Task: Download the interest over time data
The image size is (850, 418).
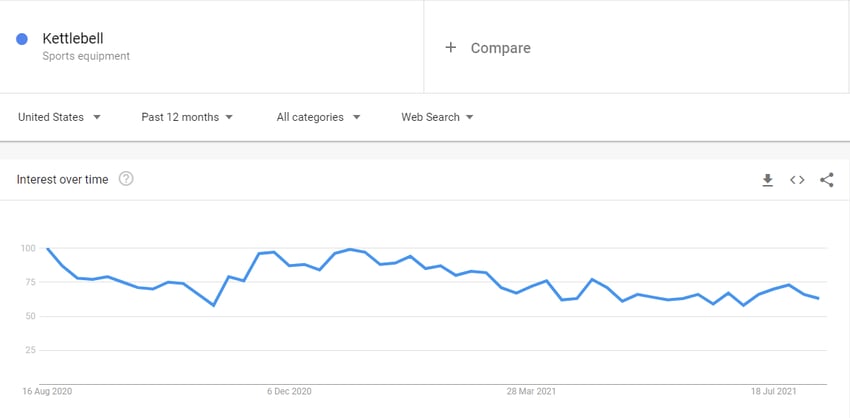Action: pyautogui.click(x=767, y=180)
